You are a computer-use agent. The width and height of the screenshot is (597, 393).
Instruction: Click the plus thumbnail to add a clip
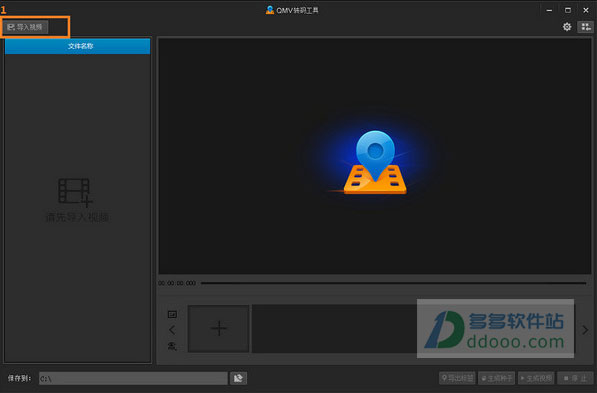point(219,328)
